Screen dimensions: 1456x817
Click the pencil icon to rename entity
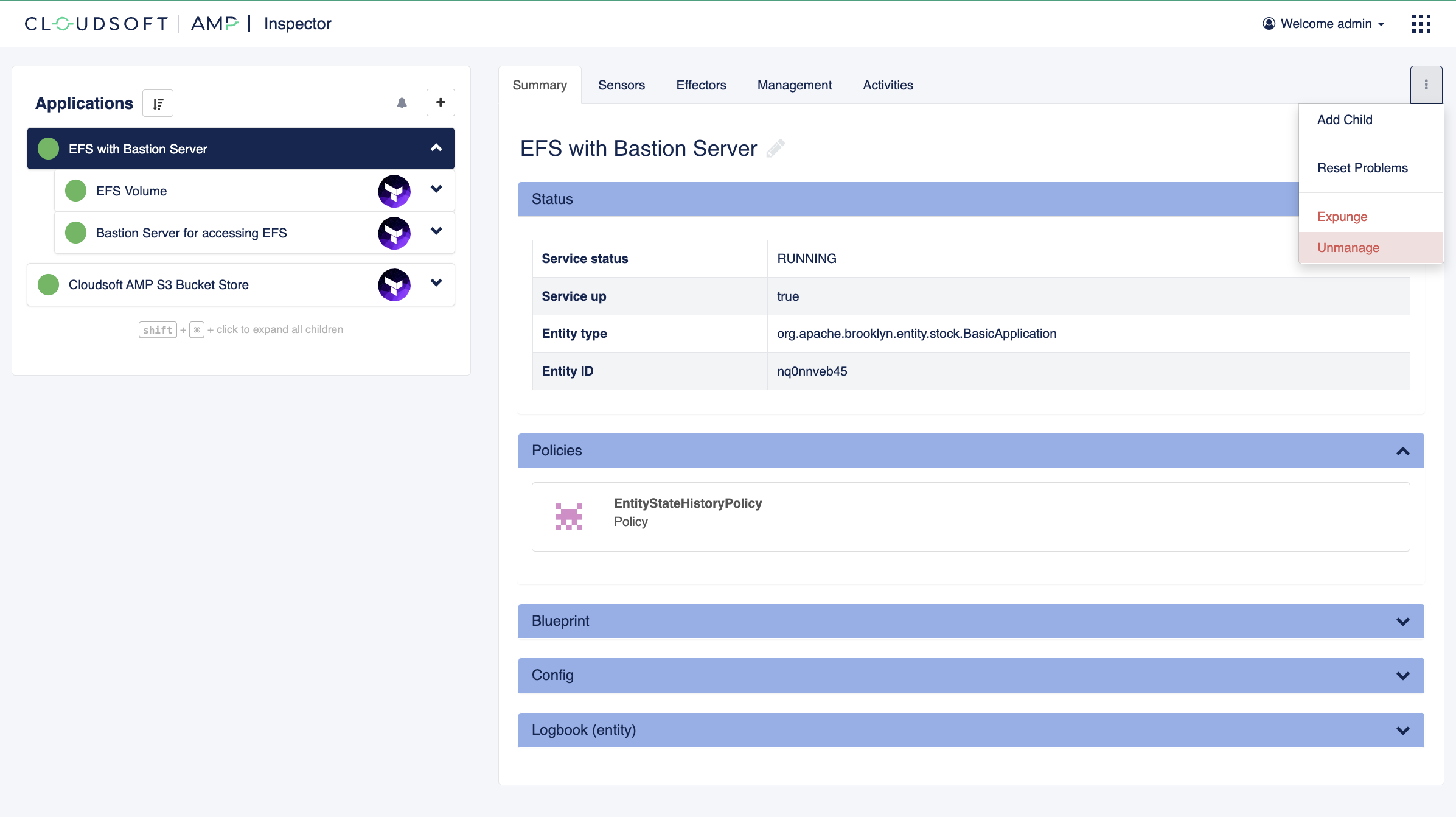click(775, 149)
